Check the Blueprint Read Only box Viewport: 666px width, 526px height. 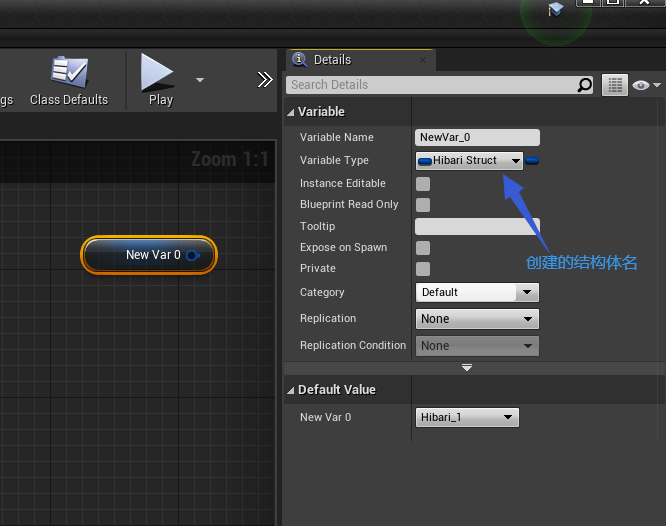[423, 205]
